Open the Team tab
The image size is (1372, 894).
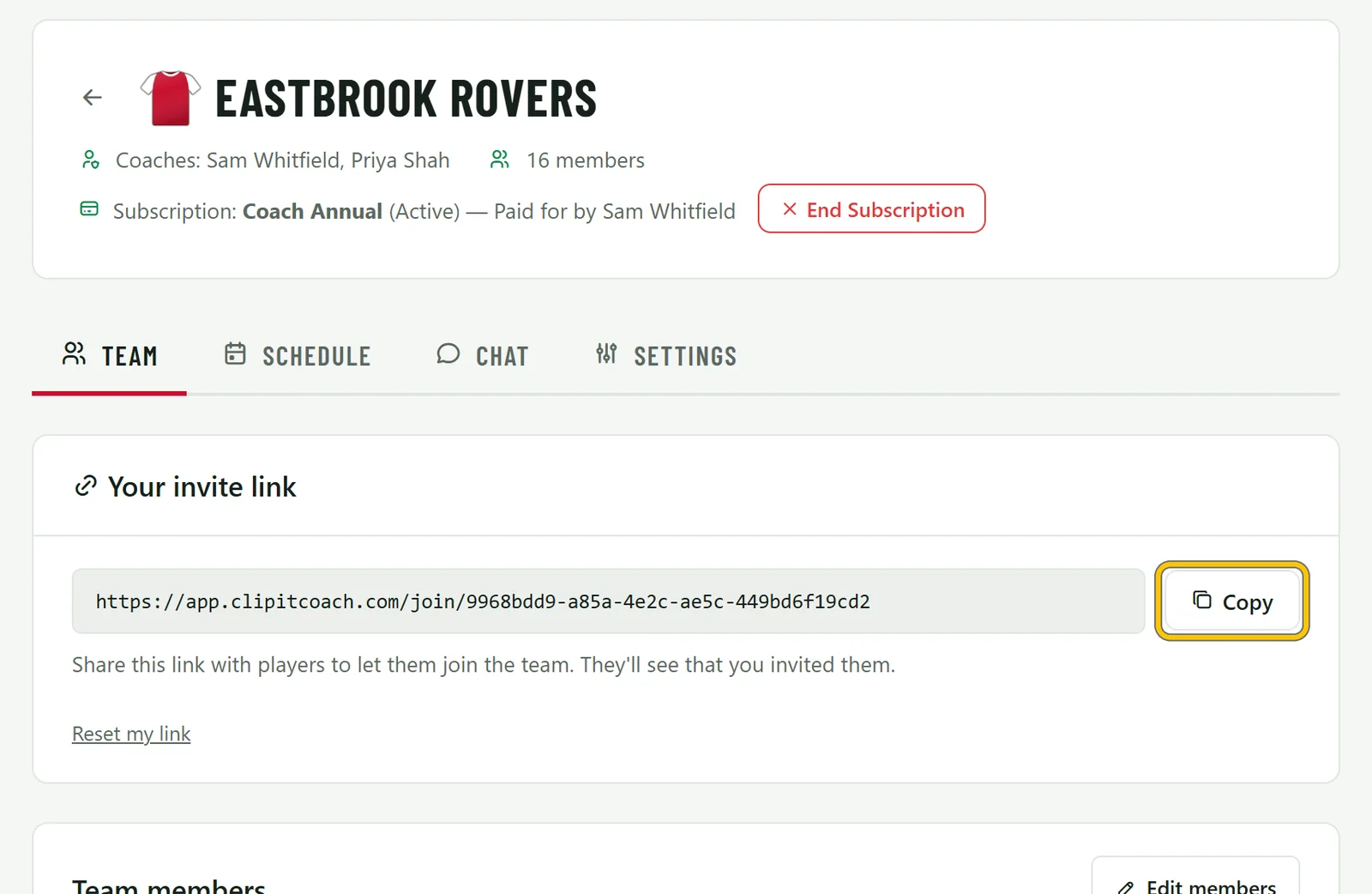[110, 356]
